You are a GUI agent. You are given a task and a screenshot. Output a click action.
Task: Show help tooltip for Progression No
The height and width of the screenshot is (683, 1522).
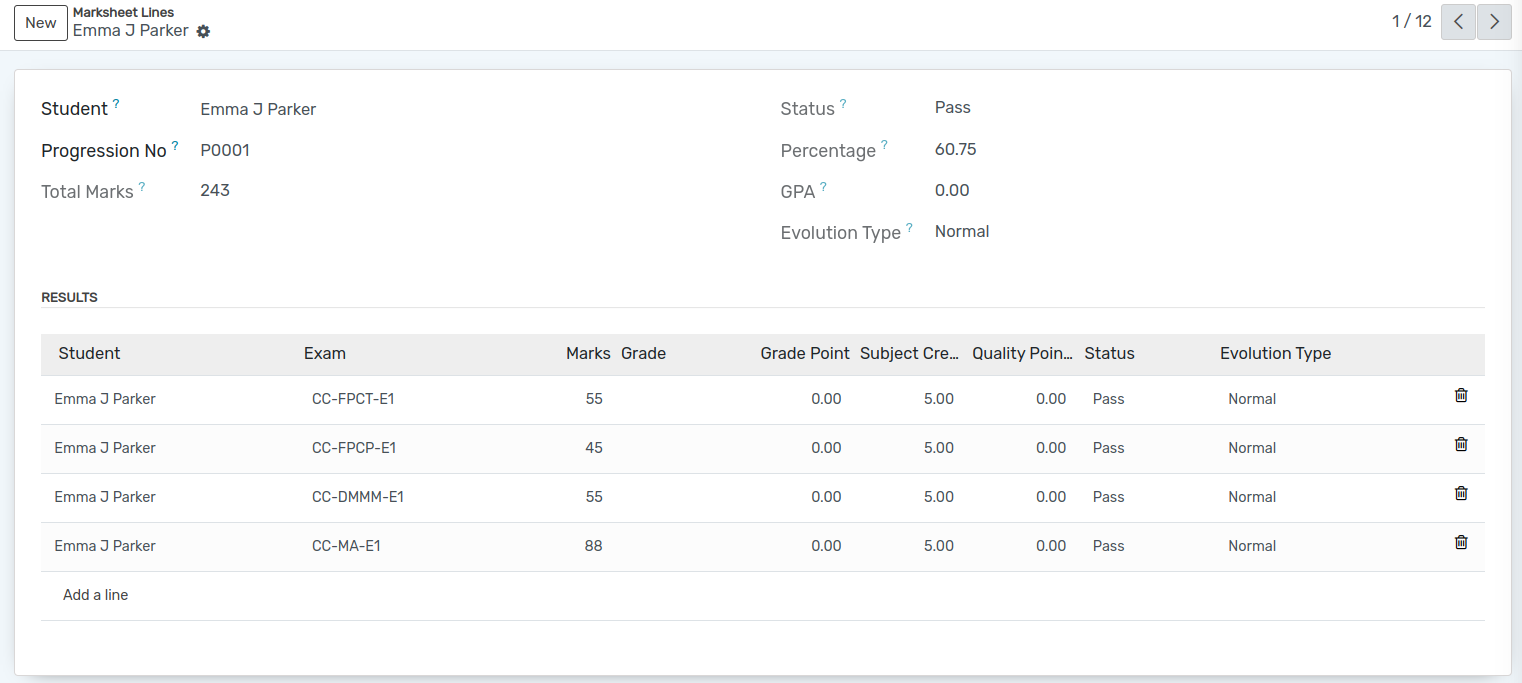point(175,145)
